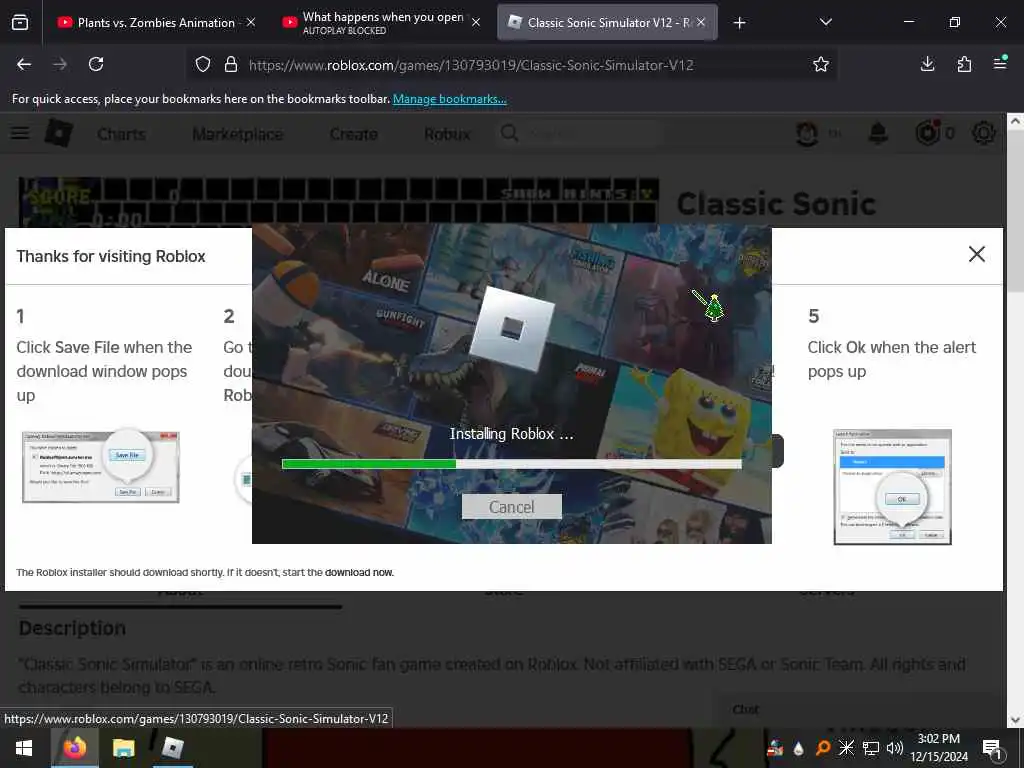Go back to previous page

[x=24, y=64]
